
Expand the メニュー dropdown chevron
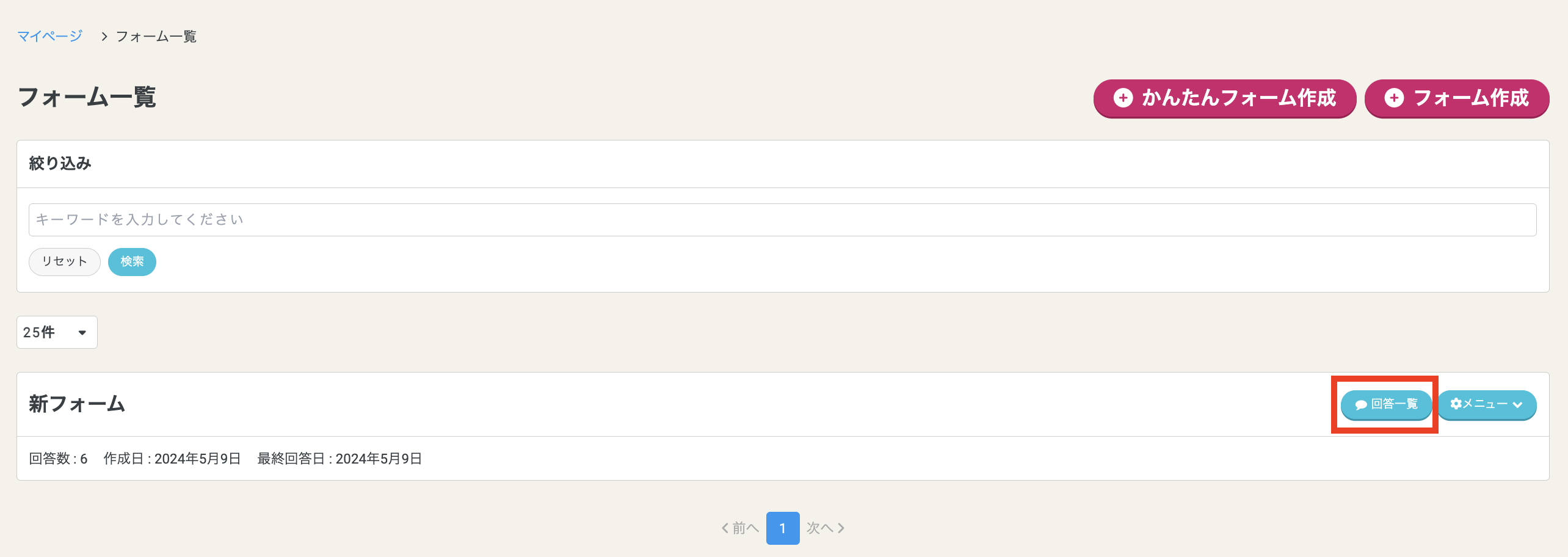1517,404
